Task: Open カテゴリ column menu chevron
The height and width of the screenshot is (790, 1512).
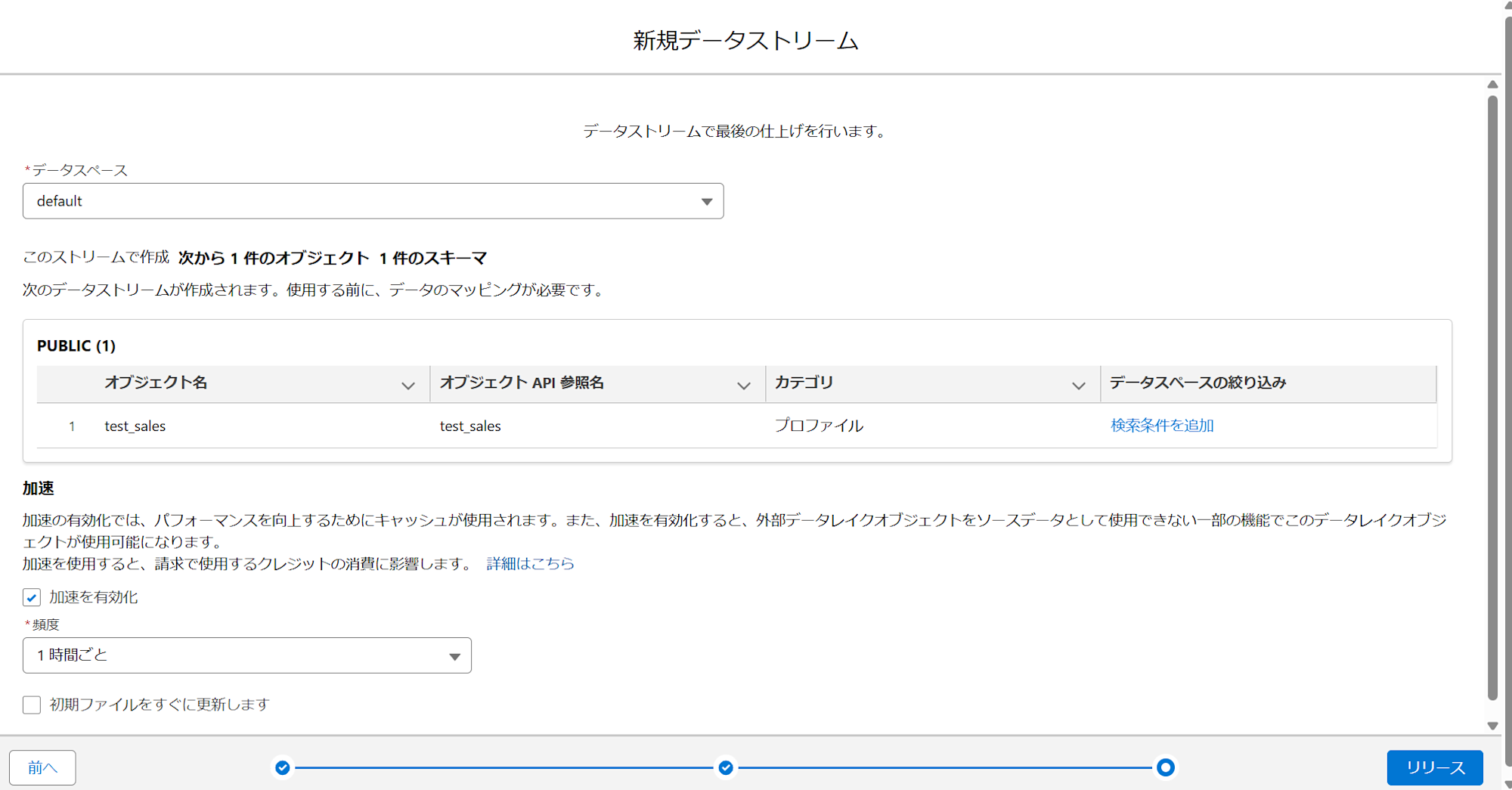Action: [1079, 386]
